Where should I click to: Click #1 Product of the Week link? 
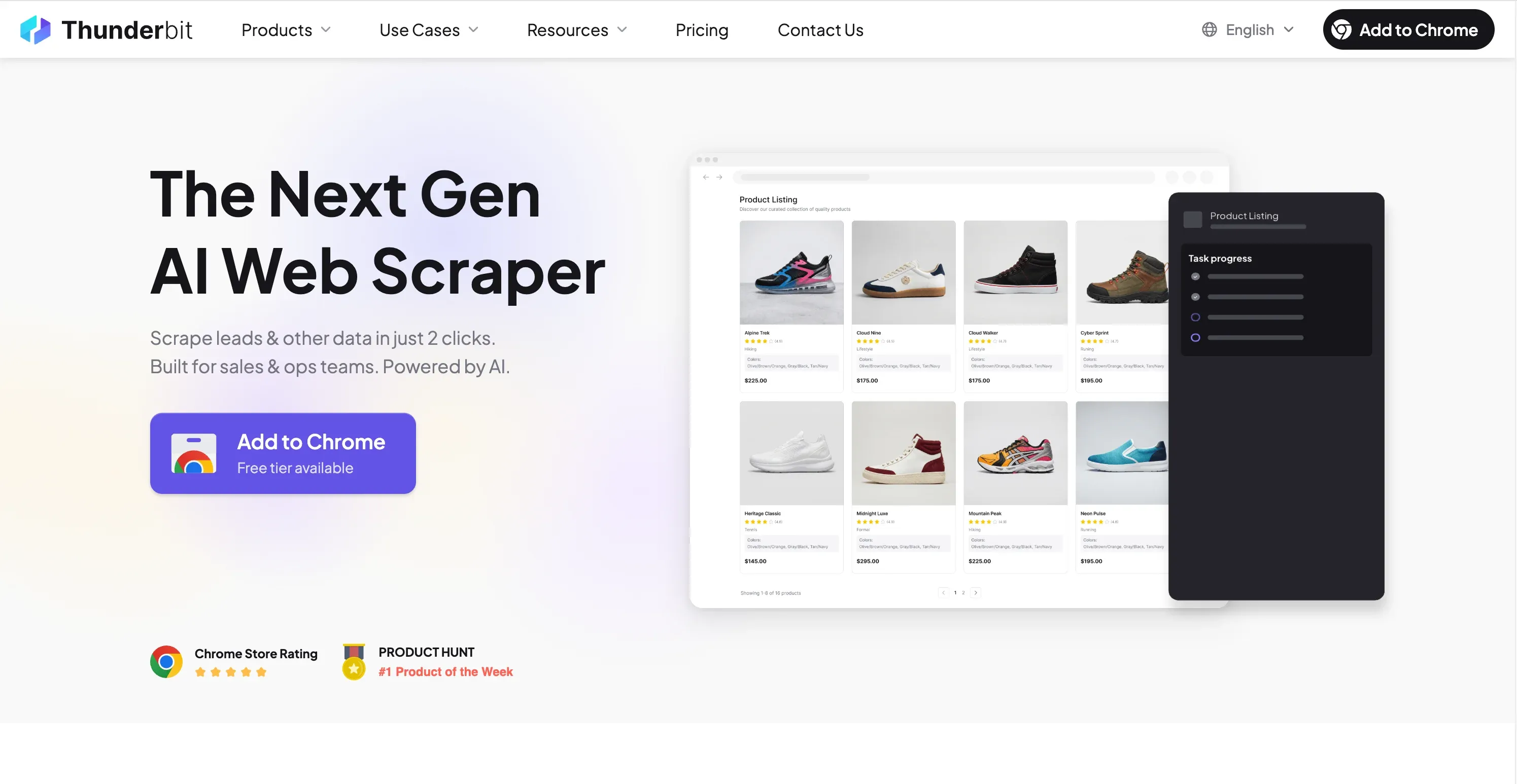[445, 671]
